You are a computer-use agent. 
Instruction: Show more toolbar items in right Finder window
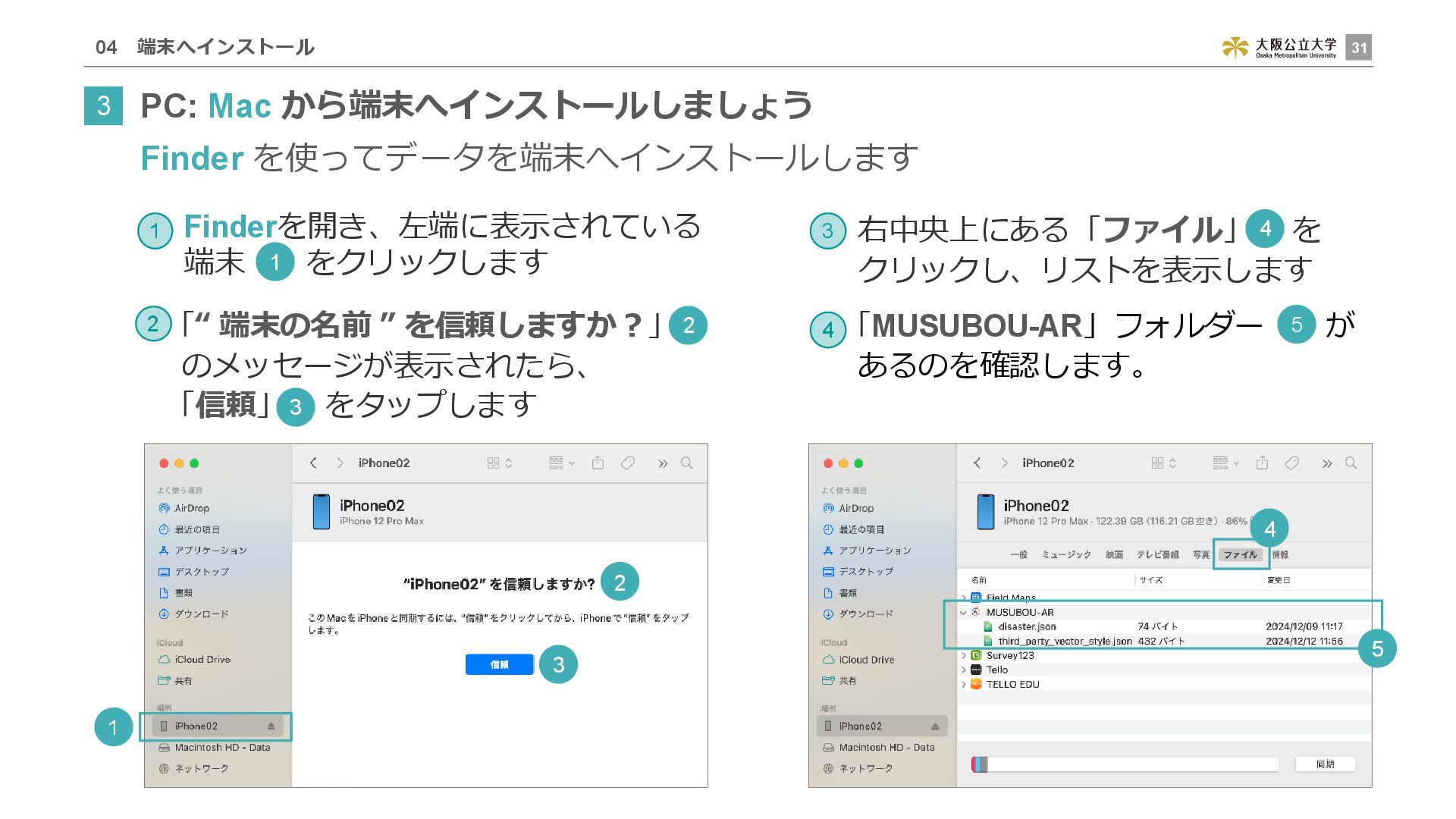(x=1327, y=463)
